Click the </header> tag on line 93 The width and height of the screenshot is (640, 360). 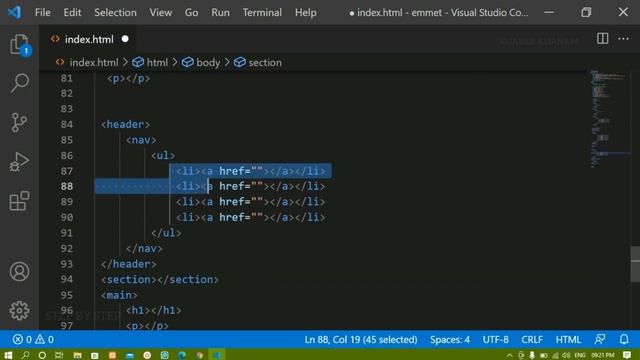tap(128, 264)
